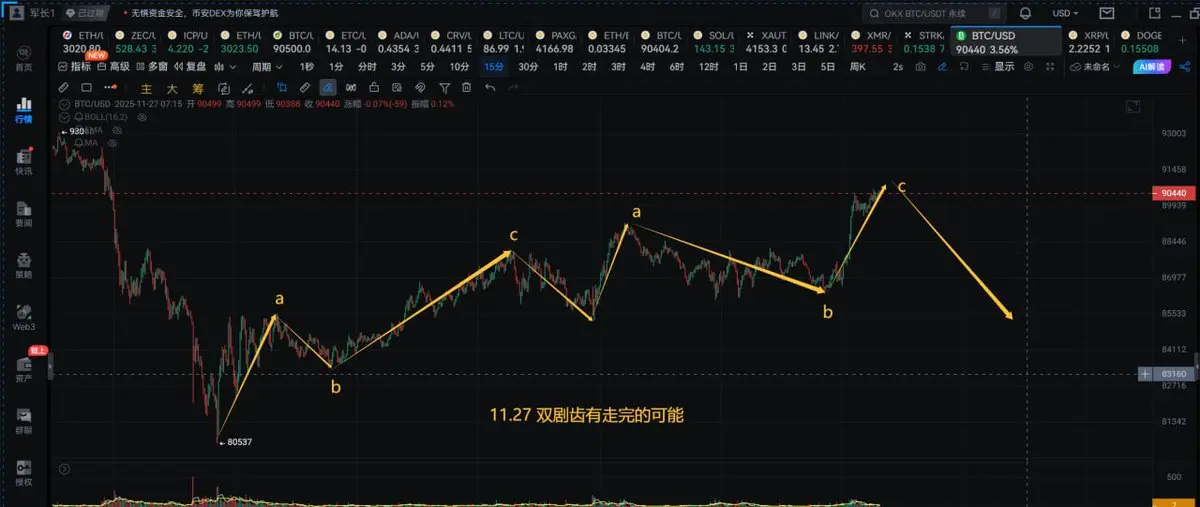Open the 未命名 layout dropdown

coord(1093,66)
